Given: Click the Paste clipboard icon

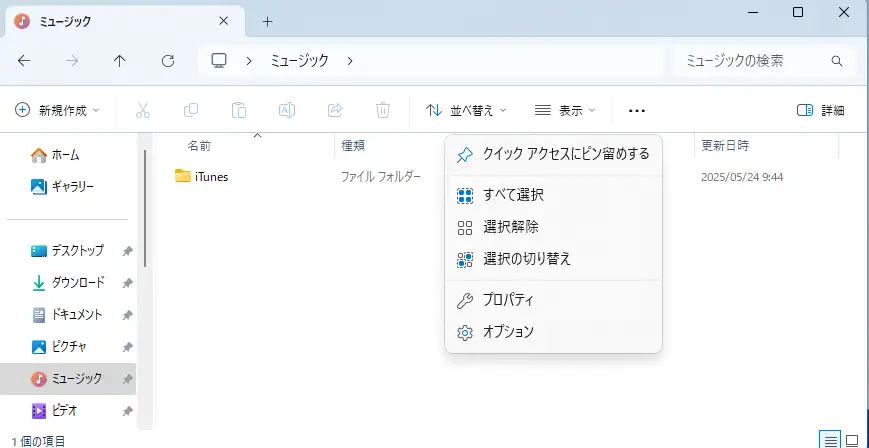Looking at the screenshot, I should (239, 110).
